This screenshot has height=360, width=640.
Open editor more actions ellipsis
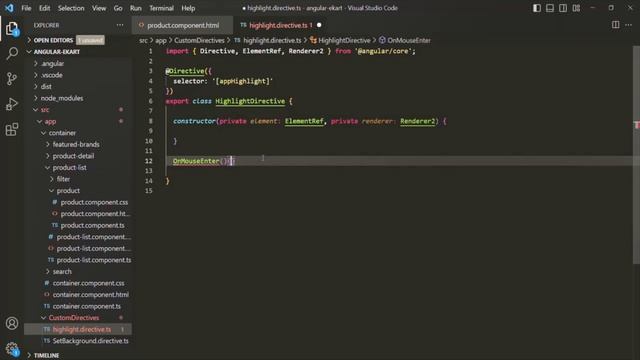pos(629,25)
